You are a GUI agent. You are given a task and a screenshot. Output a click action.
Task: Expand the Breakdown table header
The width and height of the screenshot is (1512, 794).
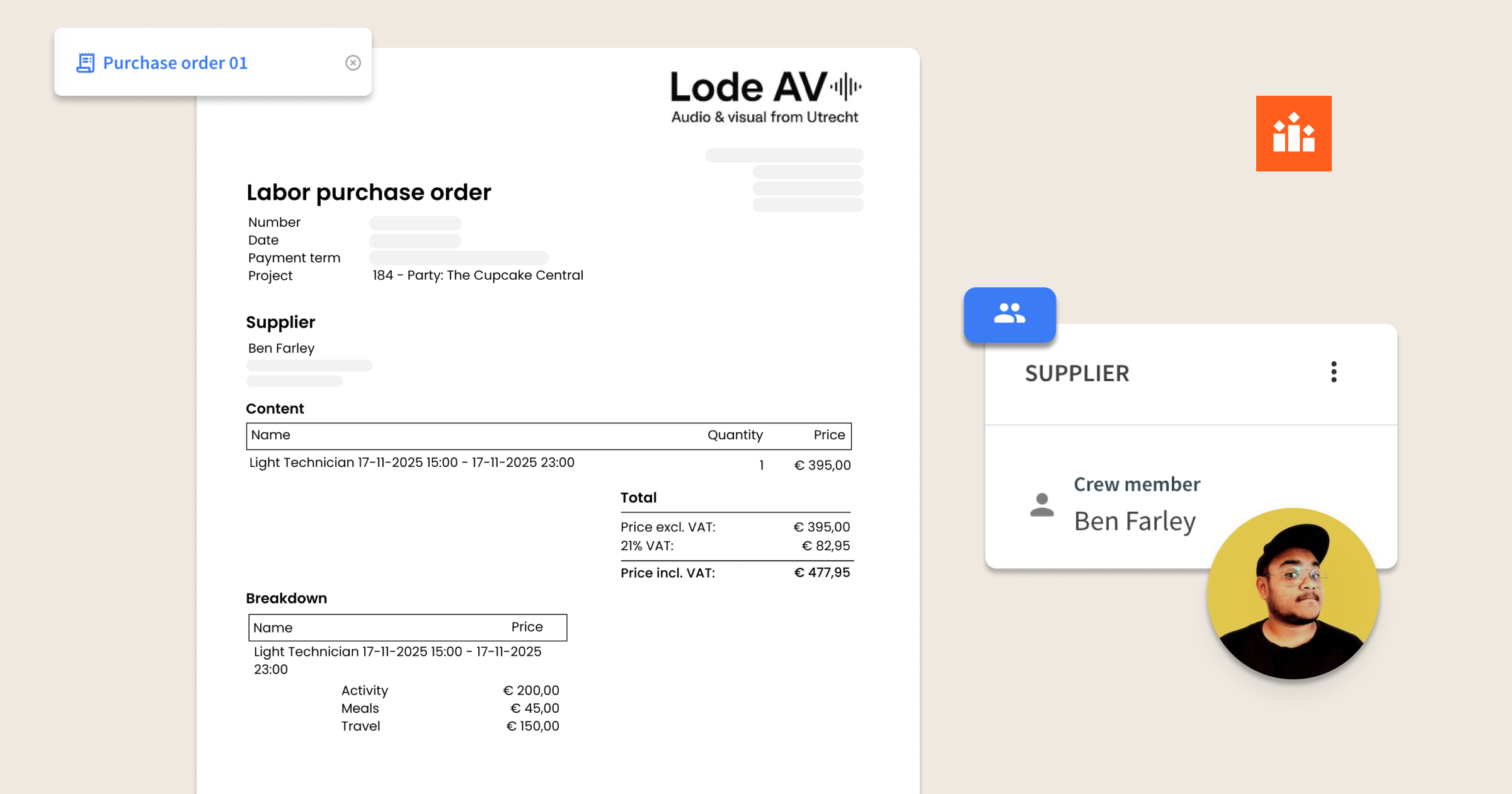[407, 627]
